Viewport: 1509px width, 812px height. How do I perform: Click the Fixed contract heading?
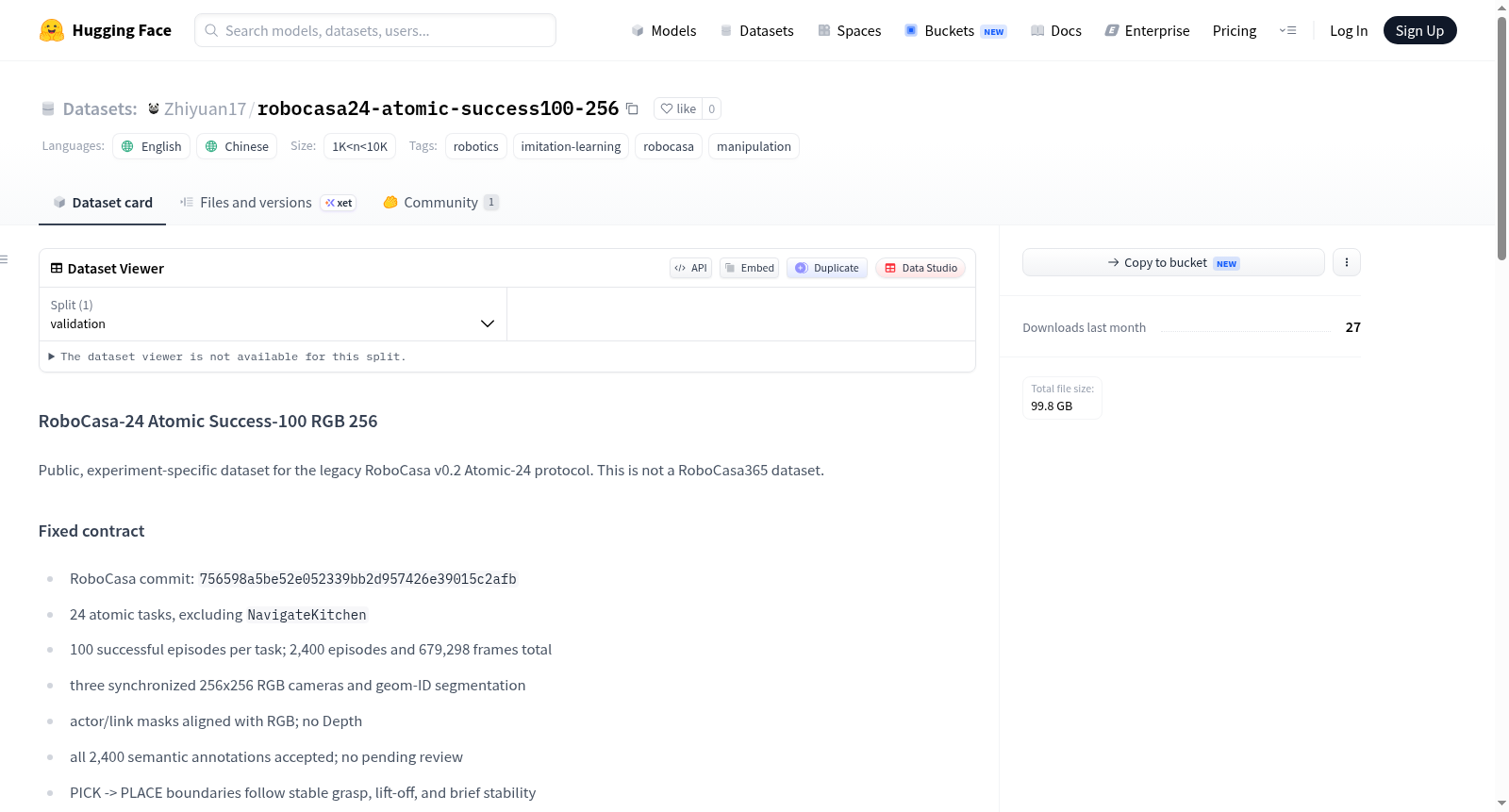click(x=91, y=531)
